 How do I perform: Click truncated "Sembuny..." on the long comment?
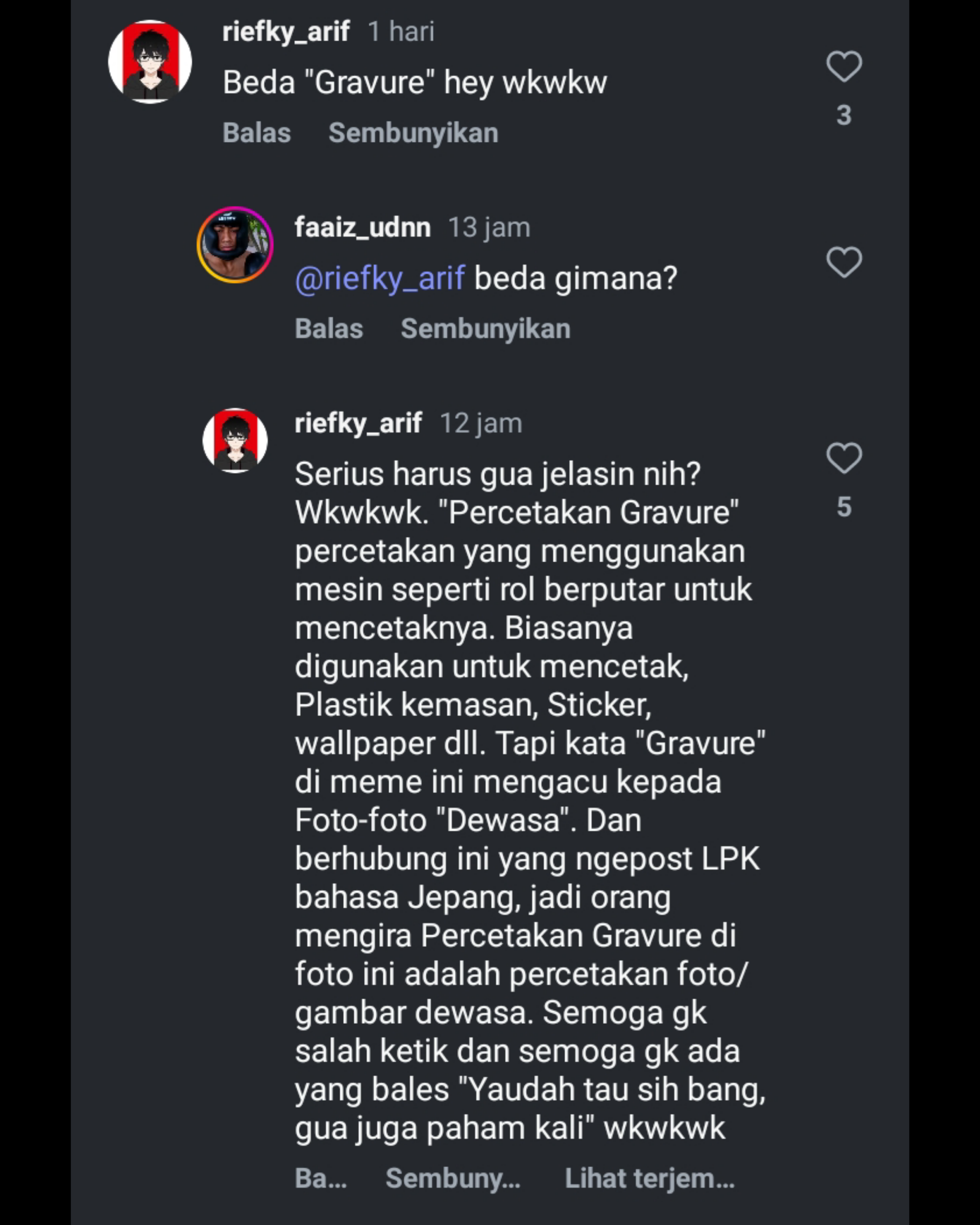click(453, 1179)
